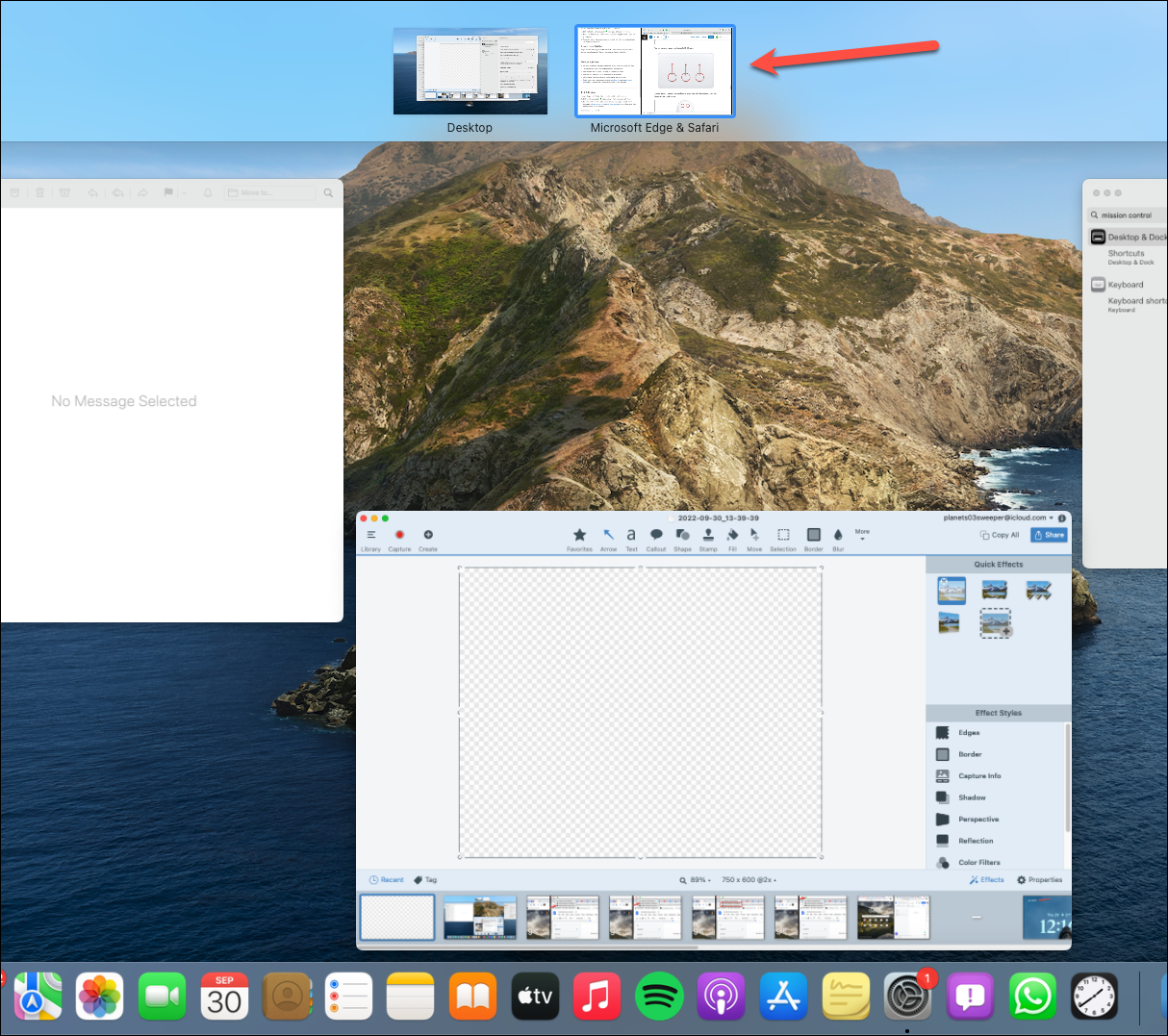Open the 89% zoom dropdown
This screenshot has height=1036, width=1168.
pyautogui.click(x=696, y=880)
